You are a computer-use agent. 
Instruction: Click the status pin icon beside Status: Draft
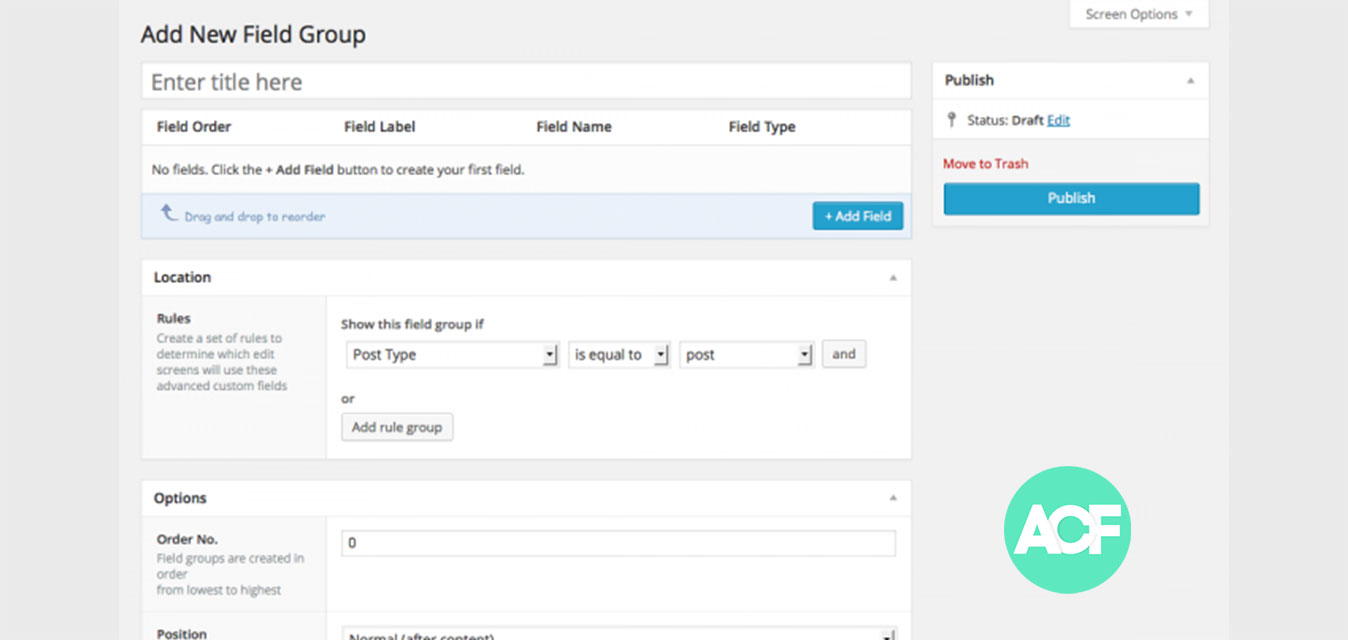[952, 120]
